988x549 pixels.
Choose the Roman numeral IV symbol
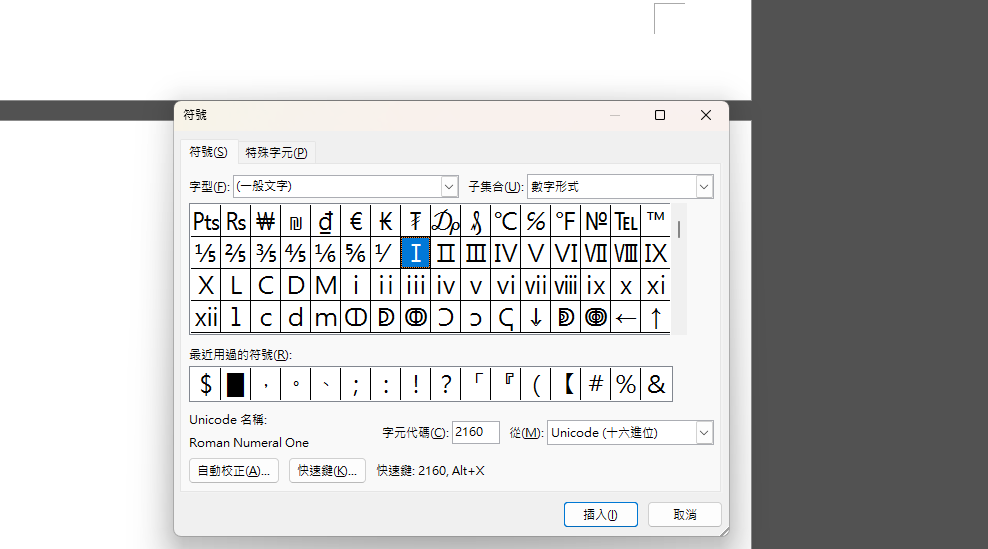pos(506,253)
